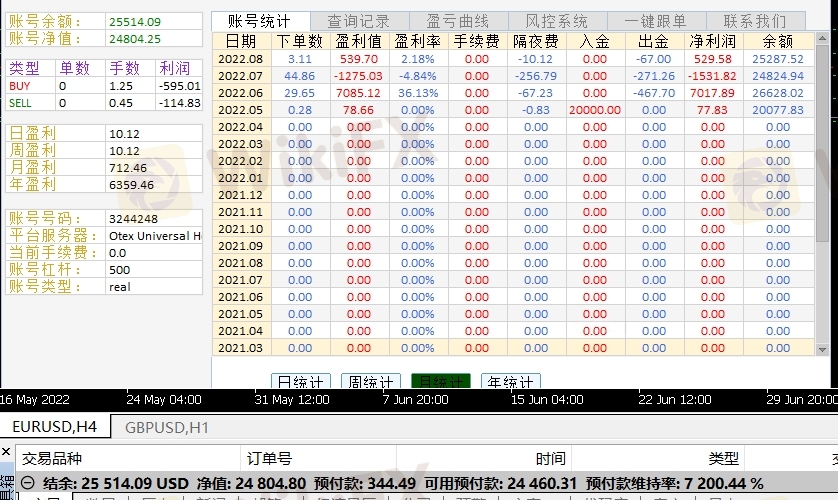The height and width of the screenshot is (500, 838).
Task: Open the 联系我们 tab
Action: coord(755,21)
